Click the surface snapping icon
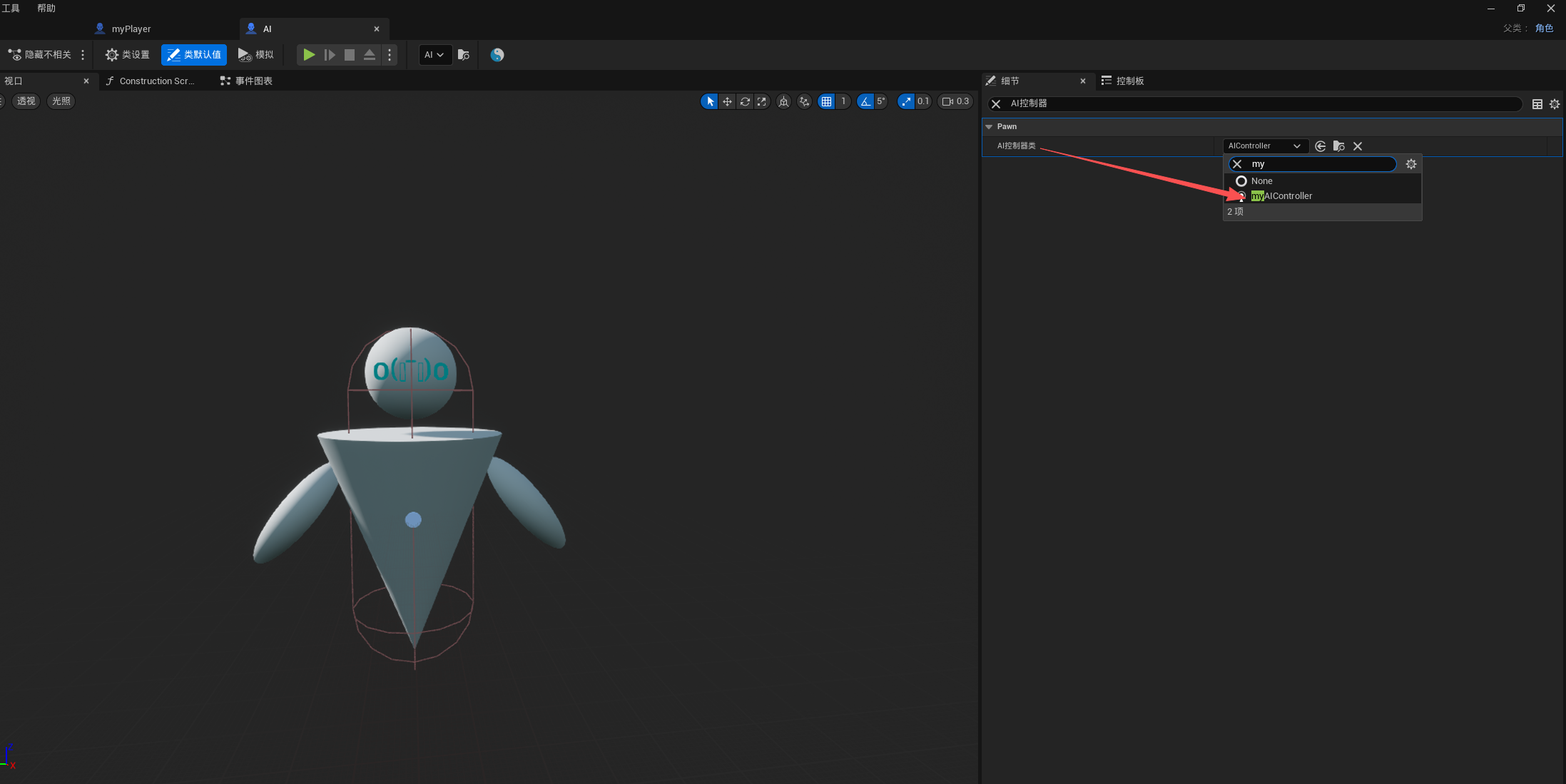1566x784 pixels. (x=804, y=101)
